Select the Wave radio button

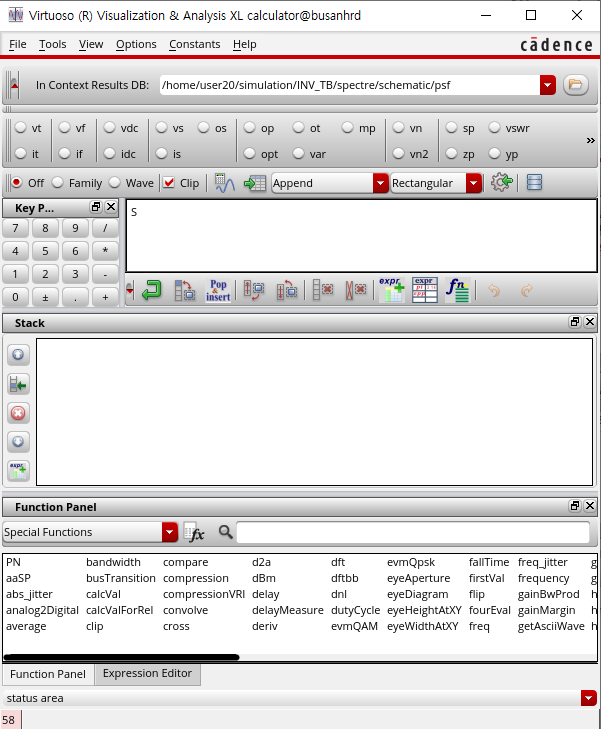[114, 183]
